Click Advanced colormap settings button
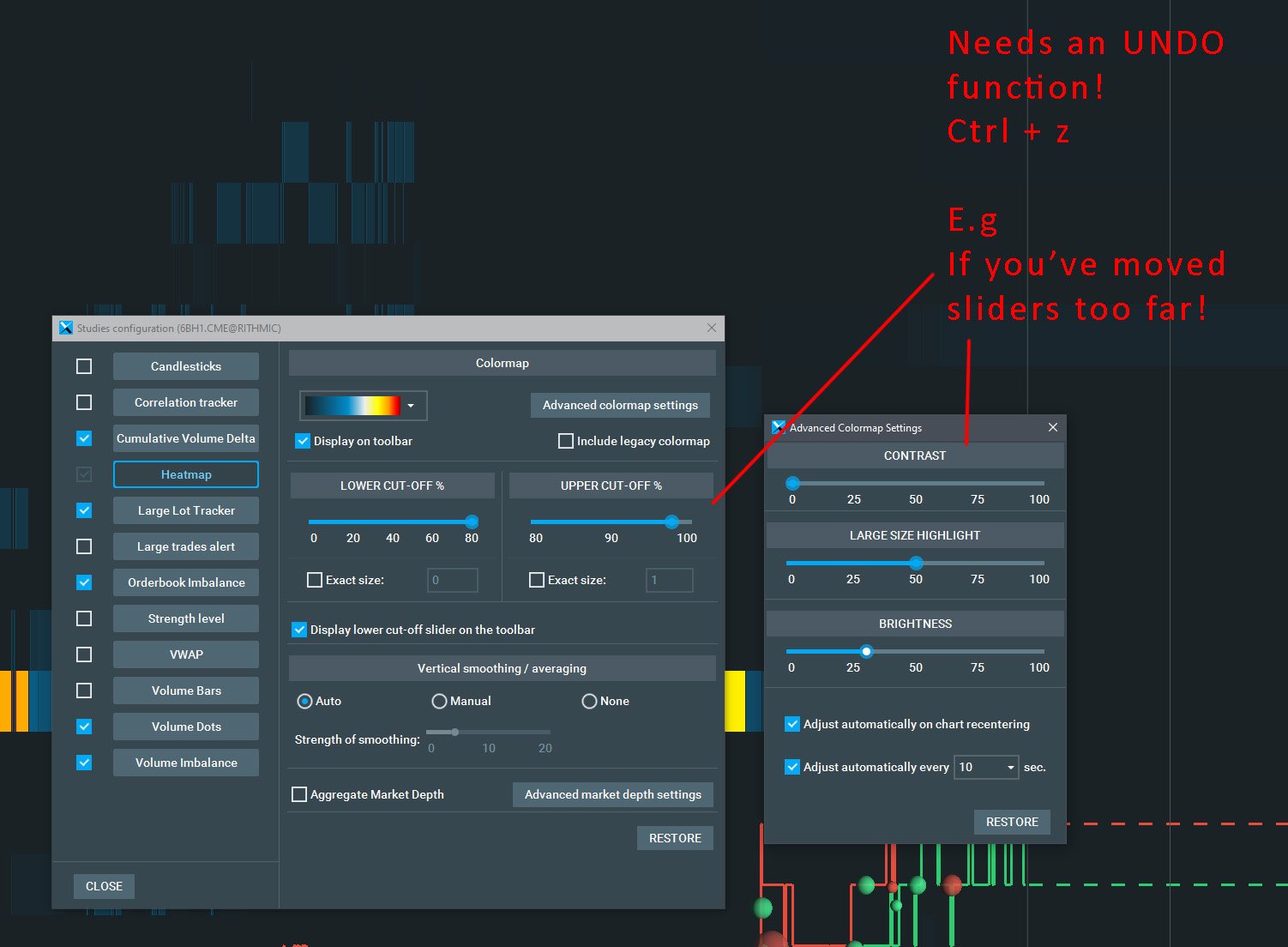The height and width of the screenshot is (947, 1288). point(620,405)
